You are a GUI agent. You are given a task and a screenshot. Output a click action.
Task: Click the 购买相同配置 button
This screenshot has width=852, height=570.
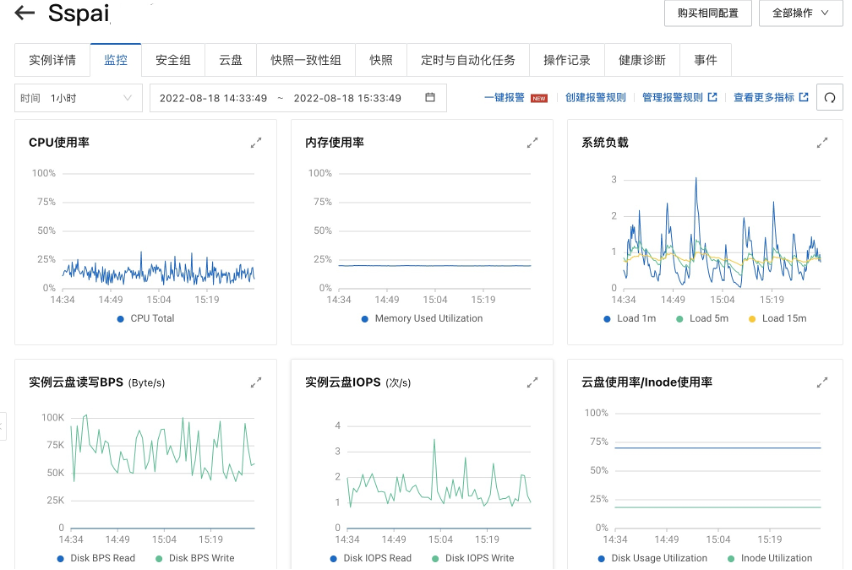point(707,13)
